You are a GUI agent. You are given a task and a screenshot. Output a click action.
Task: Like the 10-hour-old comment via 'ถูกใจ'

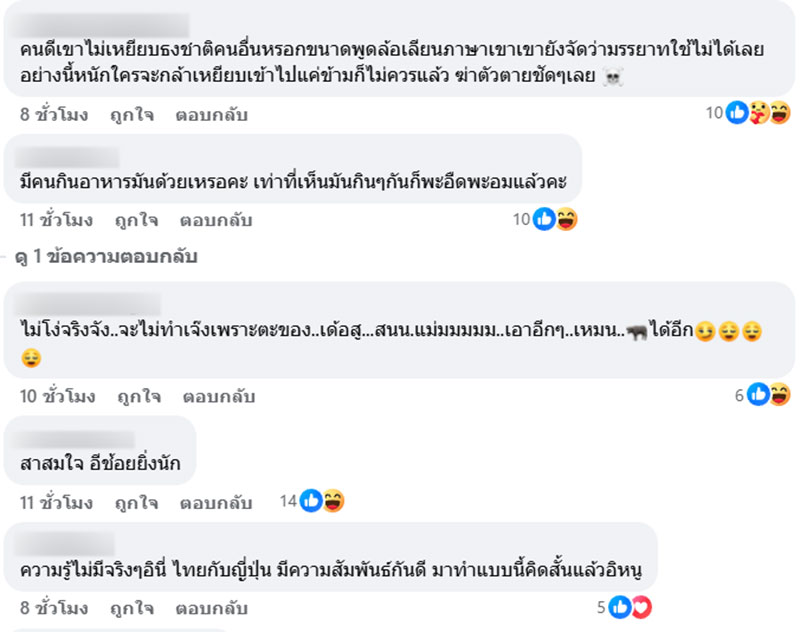139,396
